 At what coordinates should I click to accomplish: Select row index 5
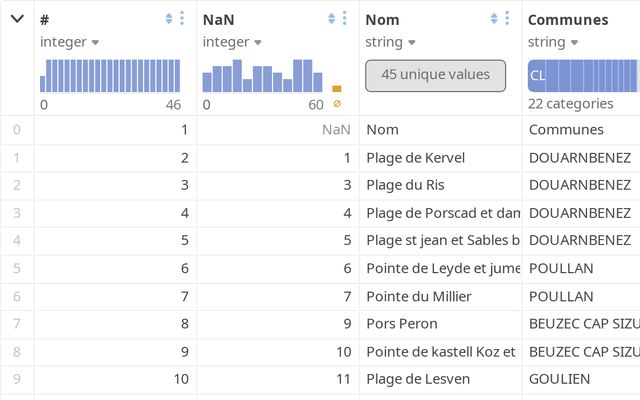[16, 269]
